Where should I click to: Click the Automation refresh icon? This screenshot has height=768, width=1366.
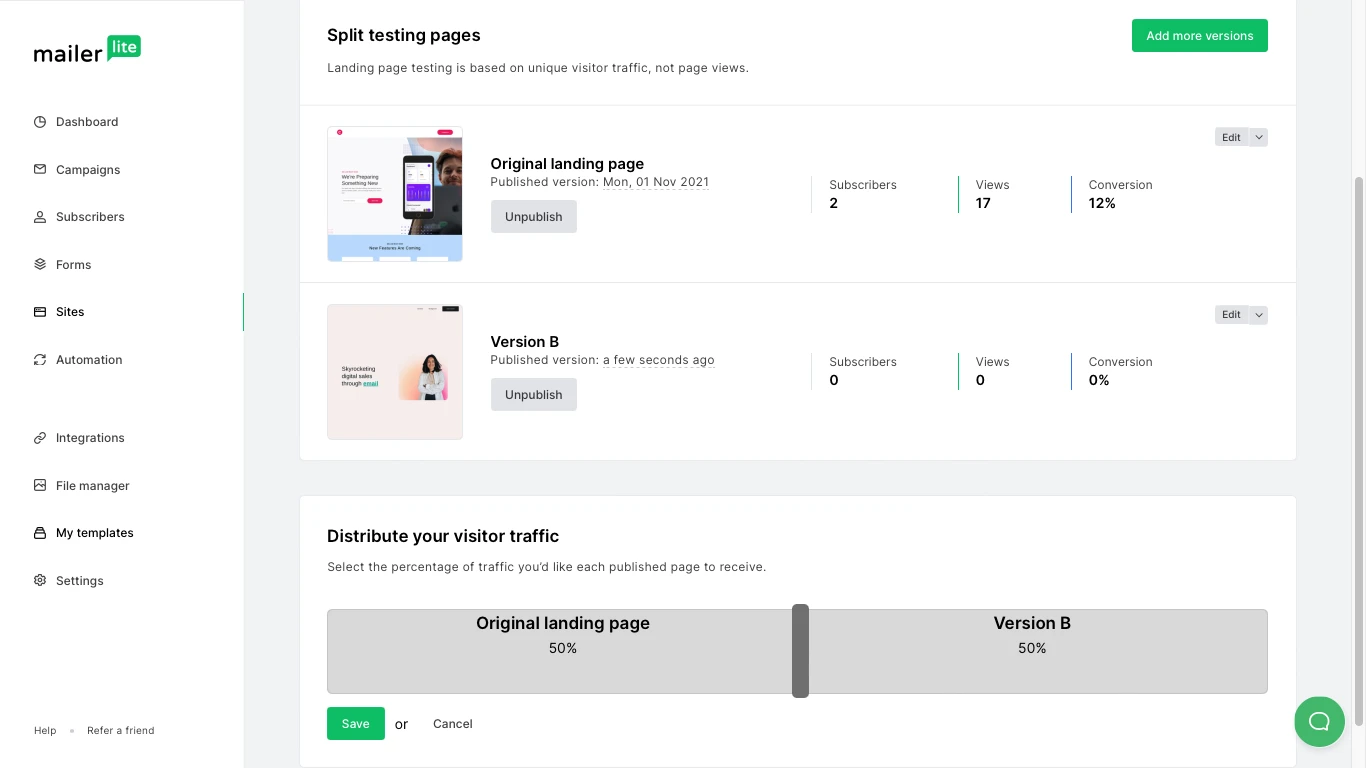click(x=40, y=360)
